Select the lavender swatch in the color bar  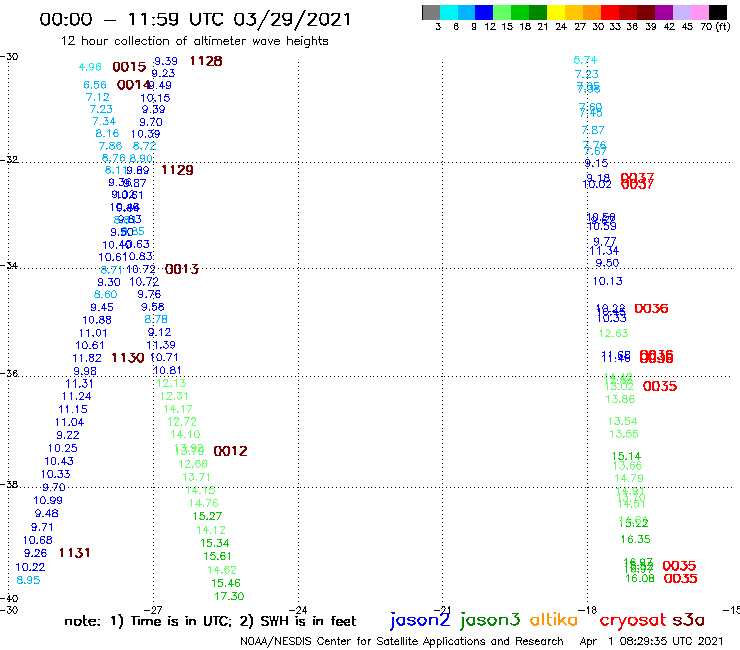tap(681, 12)
